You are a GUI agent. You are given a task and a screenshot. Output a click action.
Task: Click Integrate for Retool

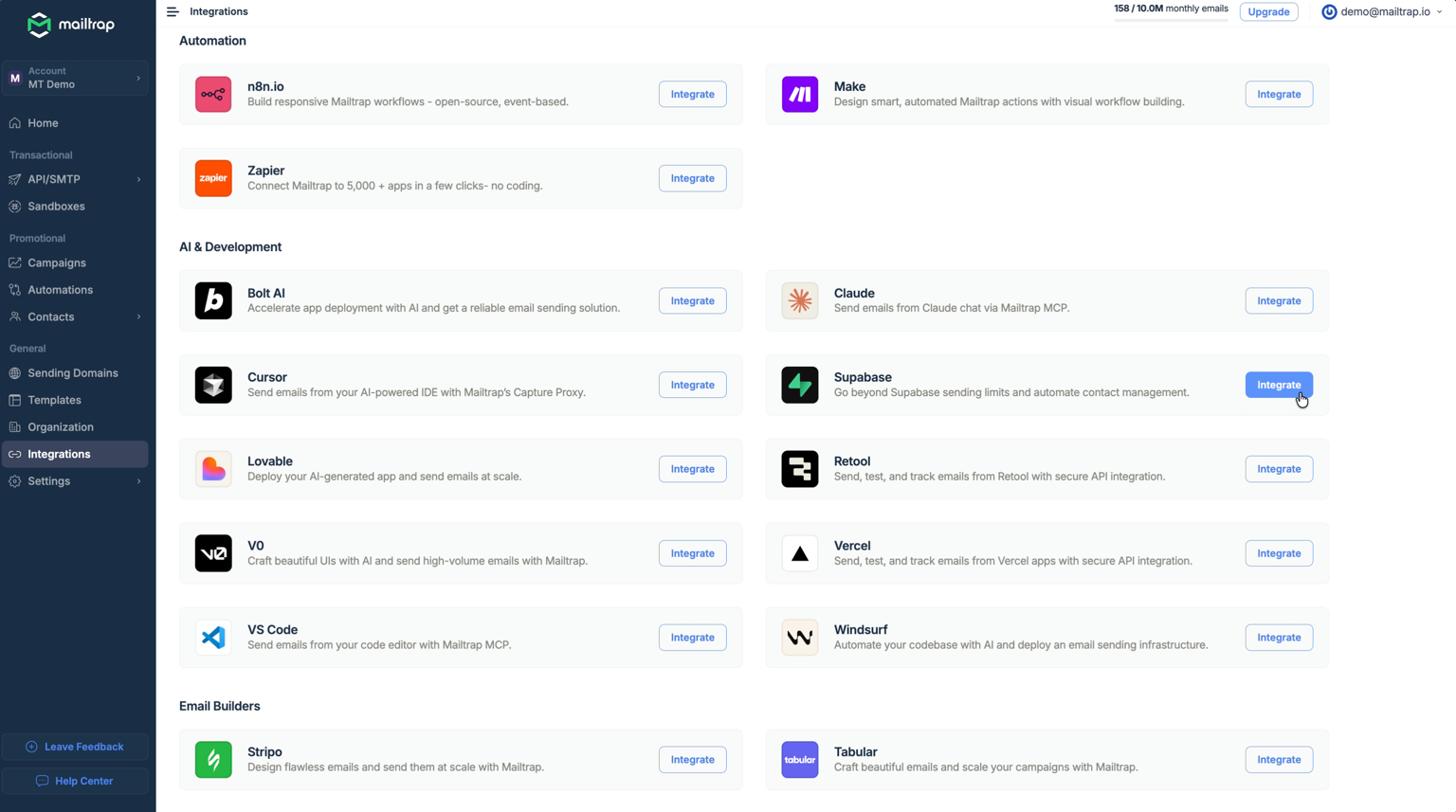[1279, 469]
